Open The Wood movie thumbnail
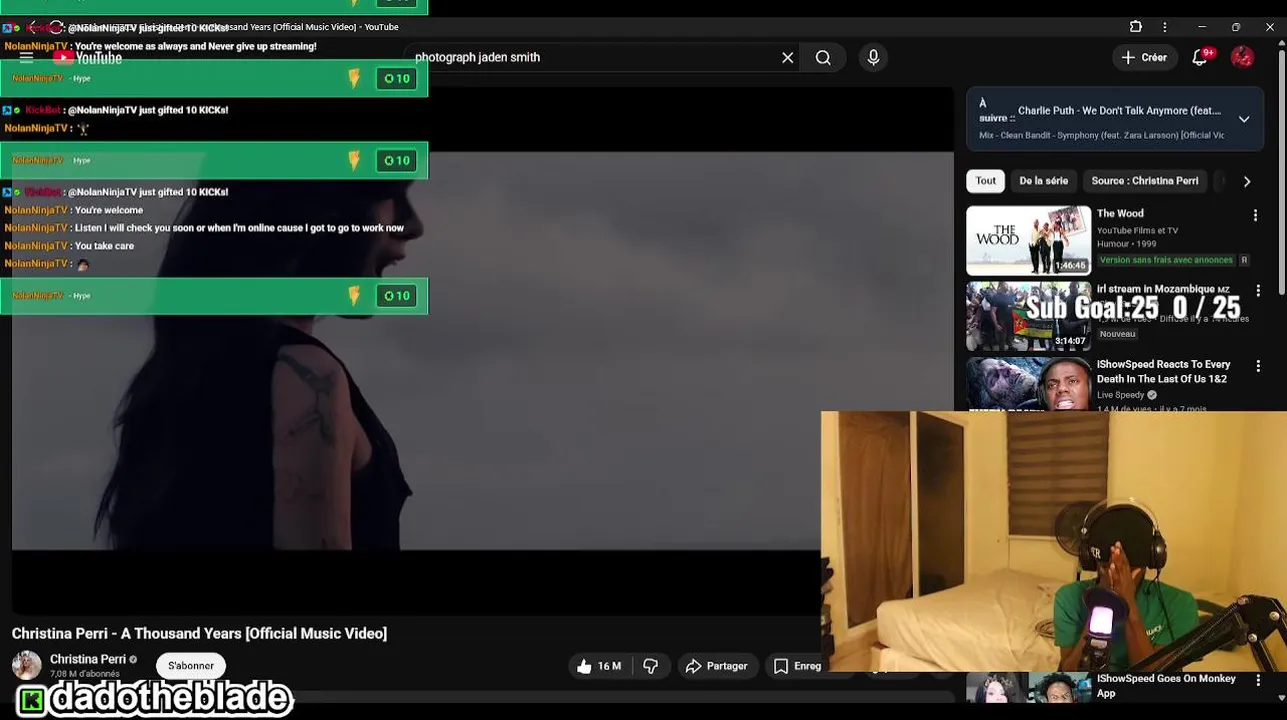1287x720 pixels. coord(1028,240)
